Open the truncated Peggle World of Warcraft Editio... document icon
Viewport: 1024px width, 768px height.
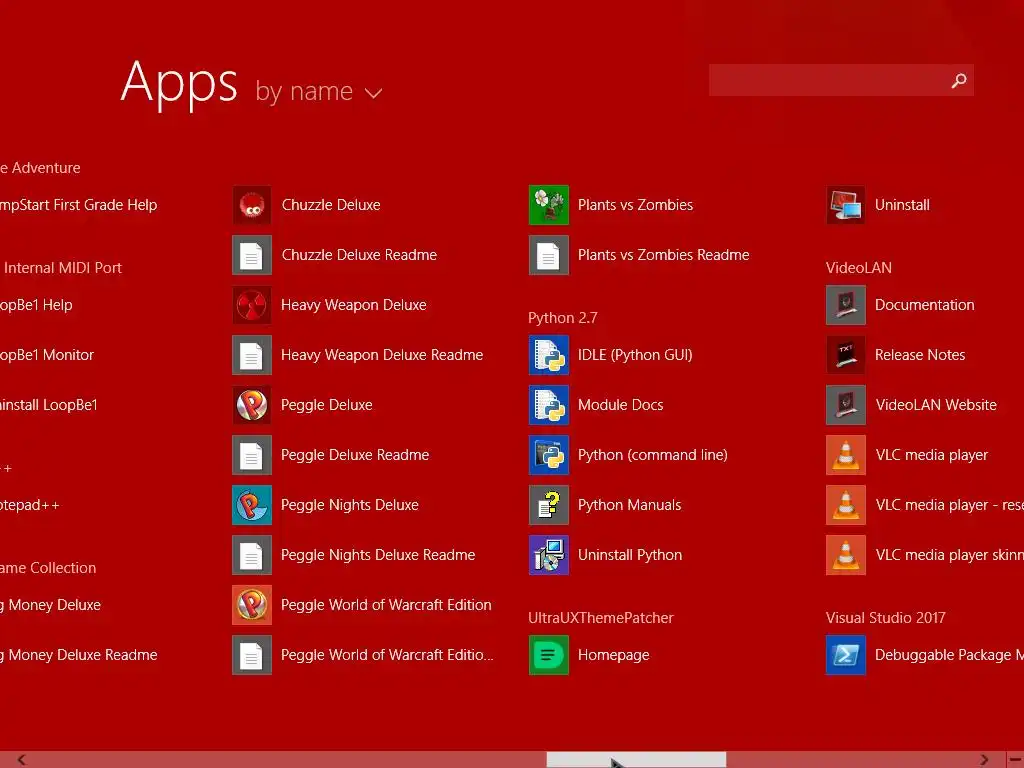pyautogui.click(x=251, y=655)
